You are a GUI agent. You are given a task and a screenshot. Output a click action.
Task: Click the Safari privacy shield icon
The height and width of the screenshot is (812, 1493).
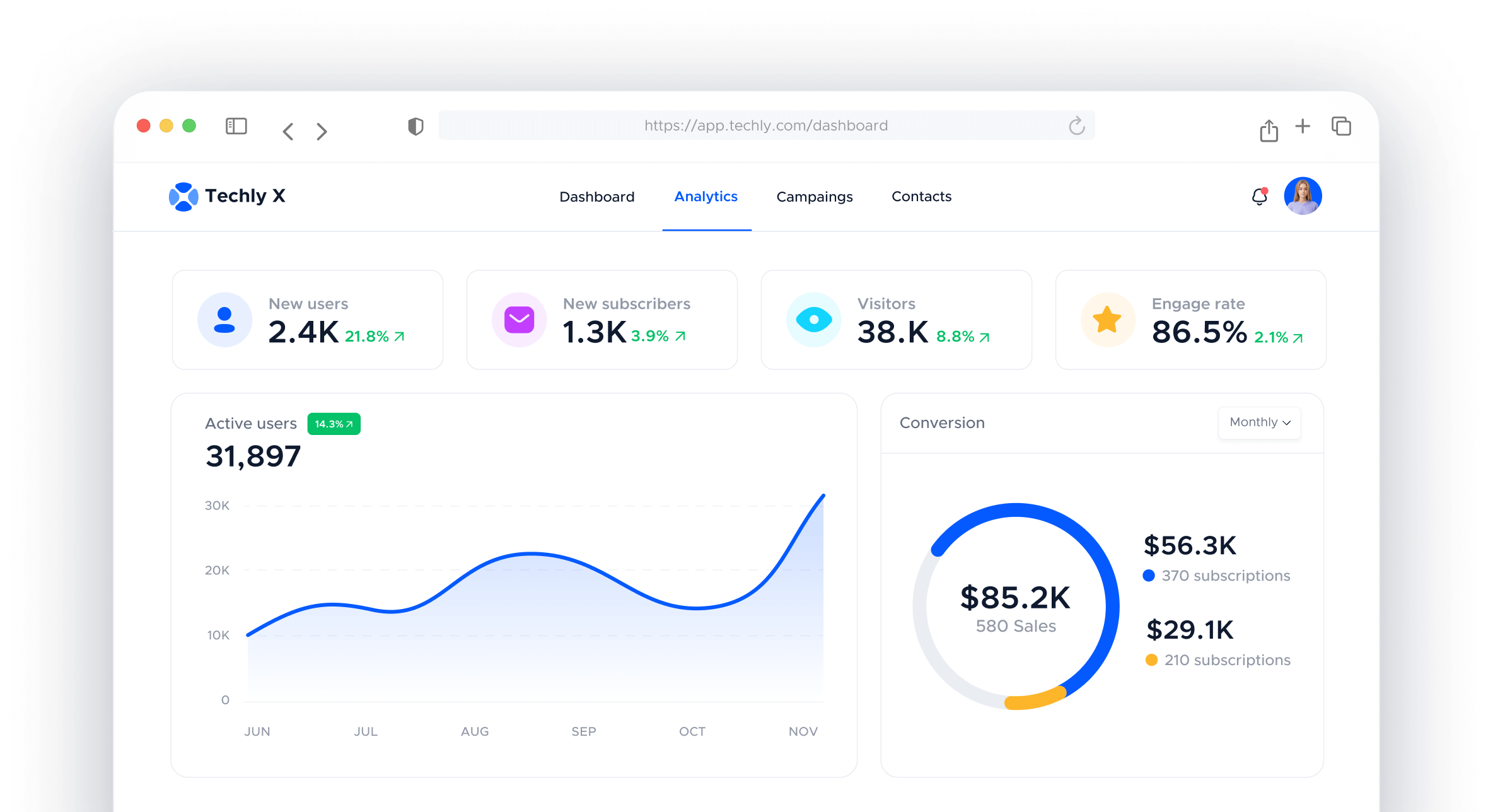point(415,125)
